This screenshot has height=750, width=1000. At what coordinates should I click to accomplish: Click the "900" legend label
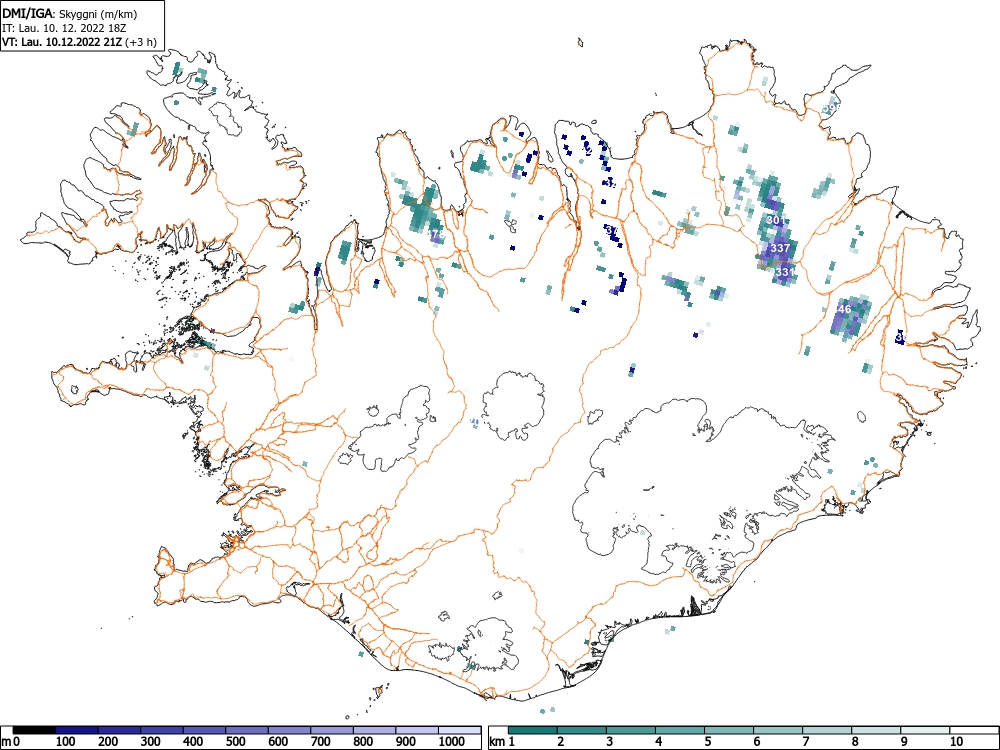(406, 742)
